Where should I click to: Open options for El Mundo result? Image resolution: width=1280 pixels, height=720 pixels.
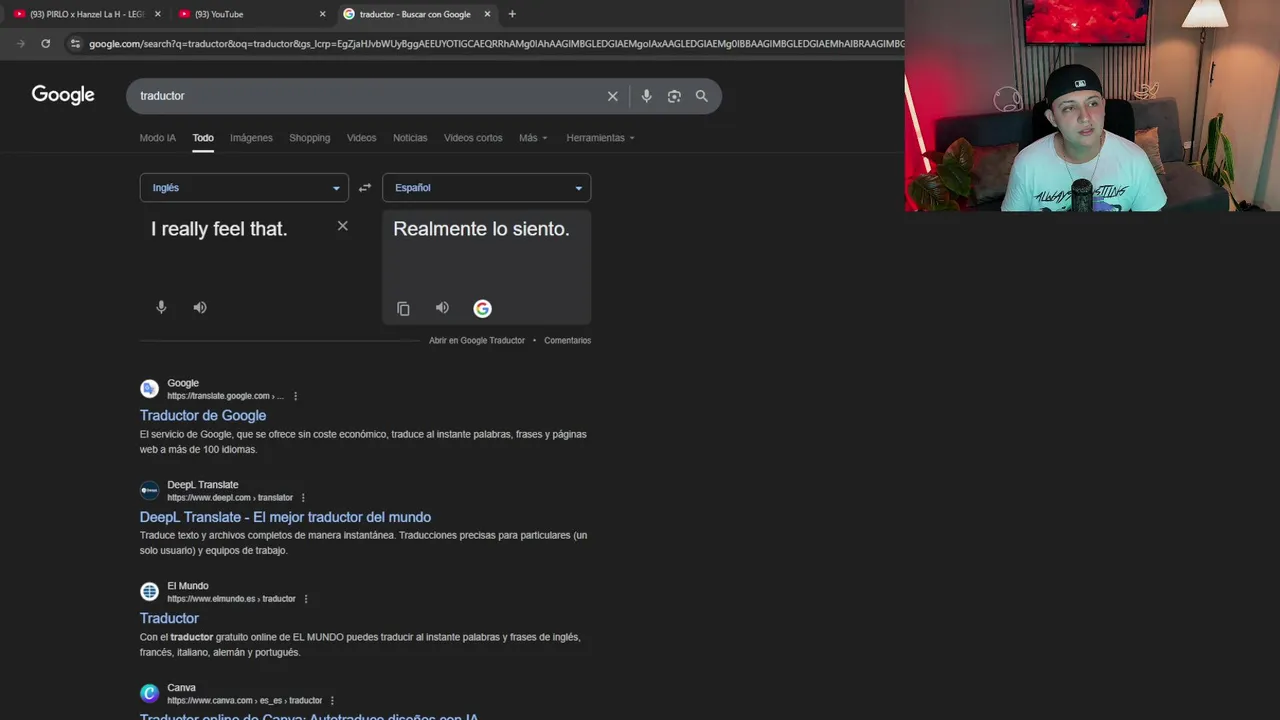[306, 599]
